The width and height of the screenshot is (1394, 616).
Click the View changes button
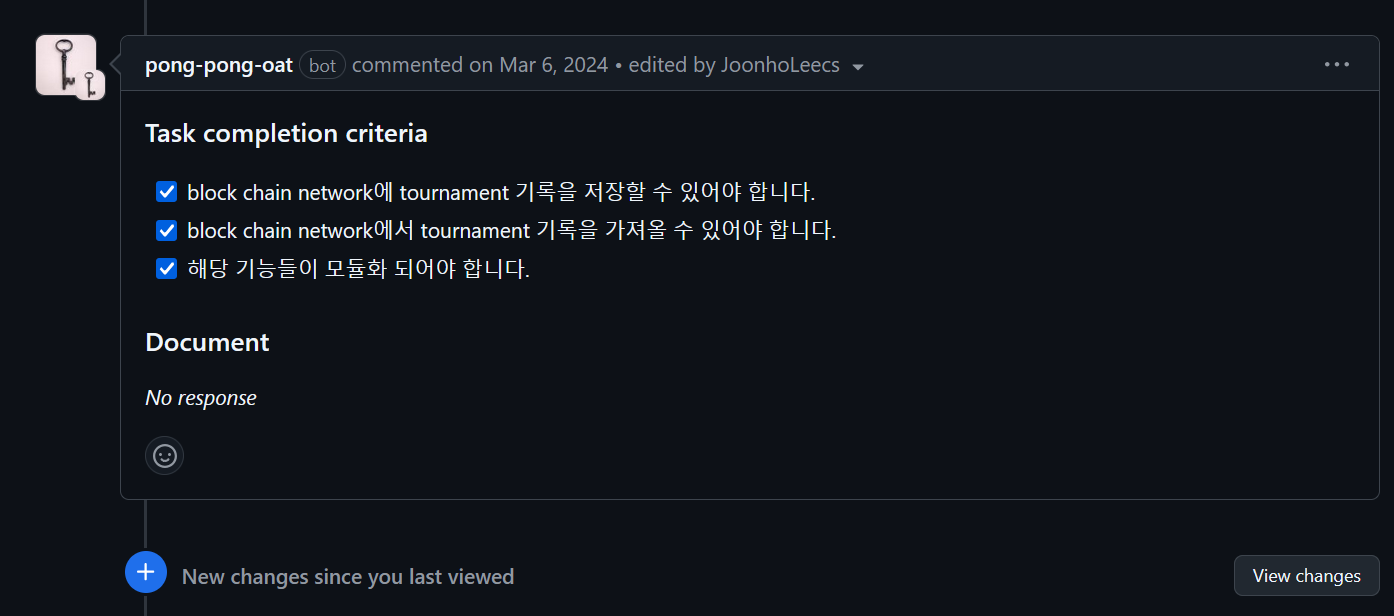point(1306,576)
